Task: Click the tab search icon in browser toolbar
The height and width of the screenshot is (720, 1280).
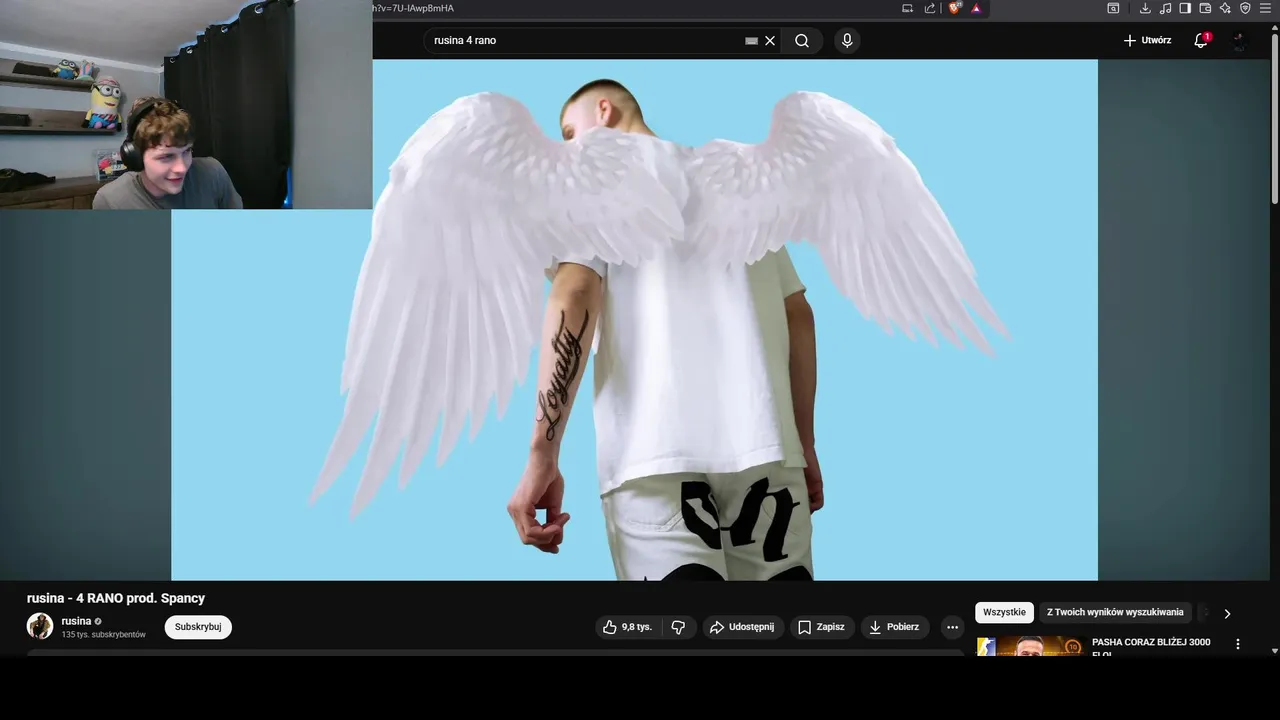Action: coord(1113,8)
